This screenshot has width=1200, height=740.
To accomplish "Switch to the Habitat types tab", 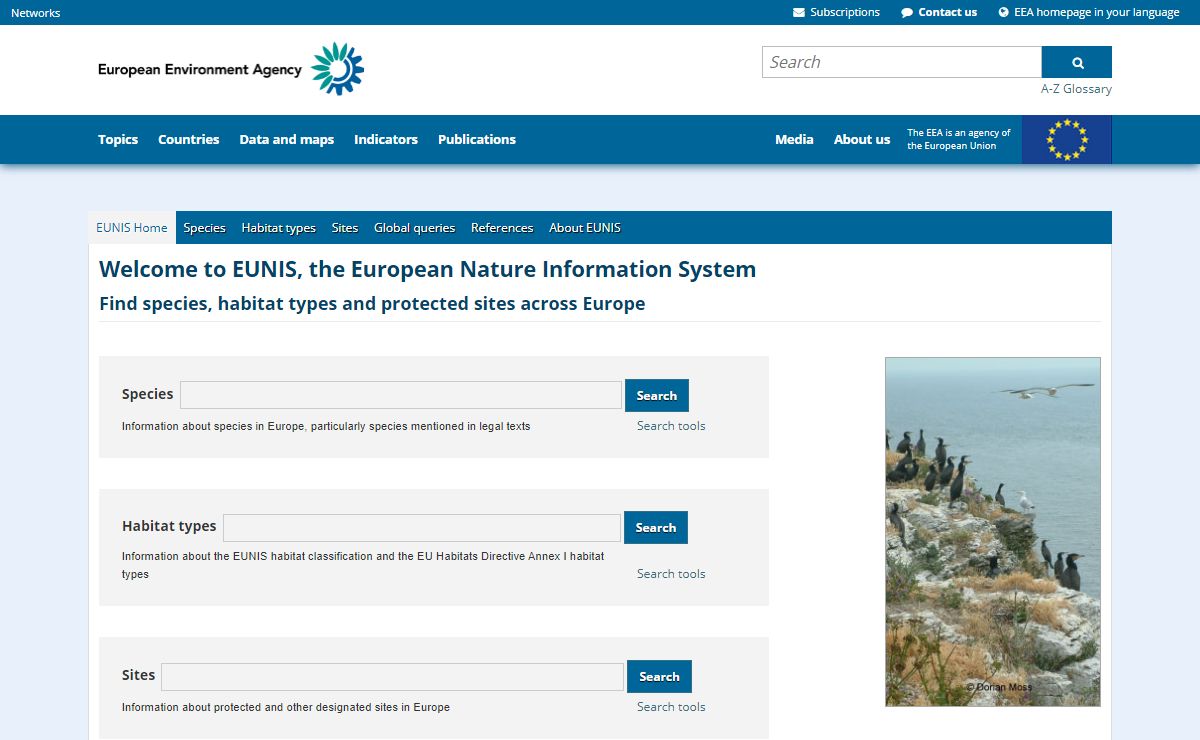I will coord(278,228).
